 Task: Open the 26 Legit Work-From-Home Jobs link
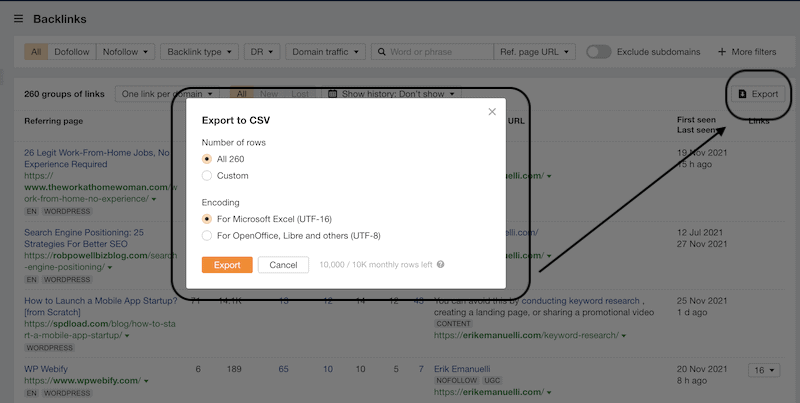point(97,158)
